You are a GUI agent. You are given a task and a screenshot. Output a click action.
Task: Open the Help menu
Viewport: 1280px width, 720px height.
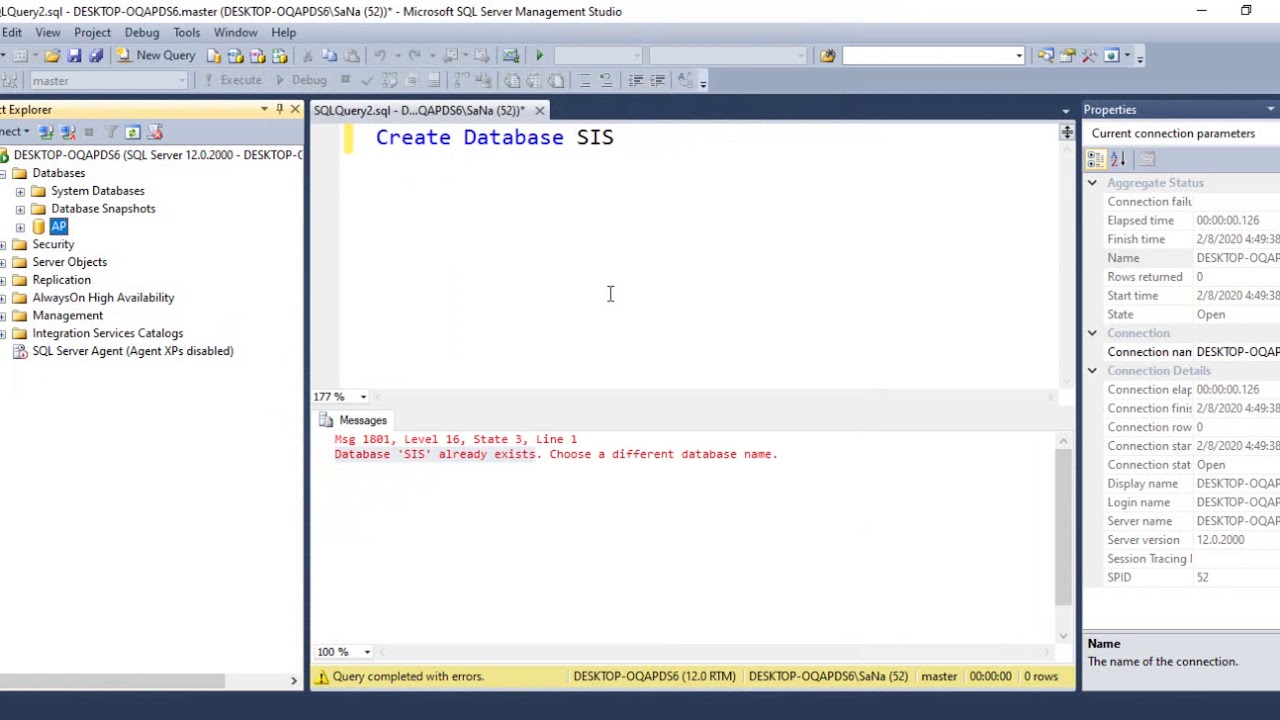click(x=284, y=32)
